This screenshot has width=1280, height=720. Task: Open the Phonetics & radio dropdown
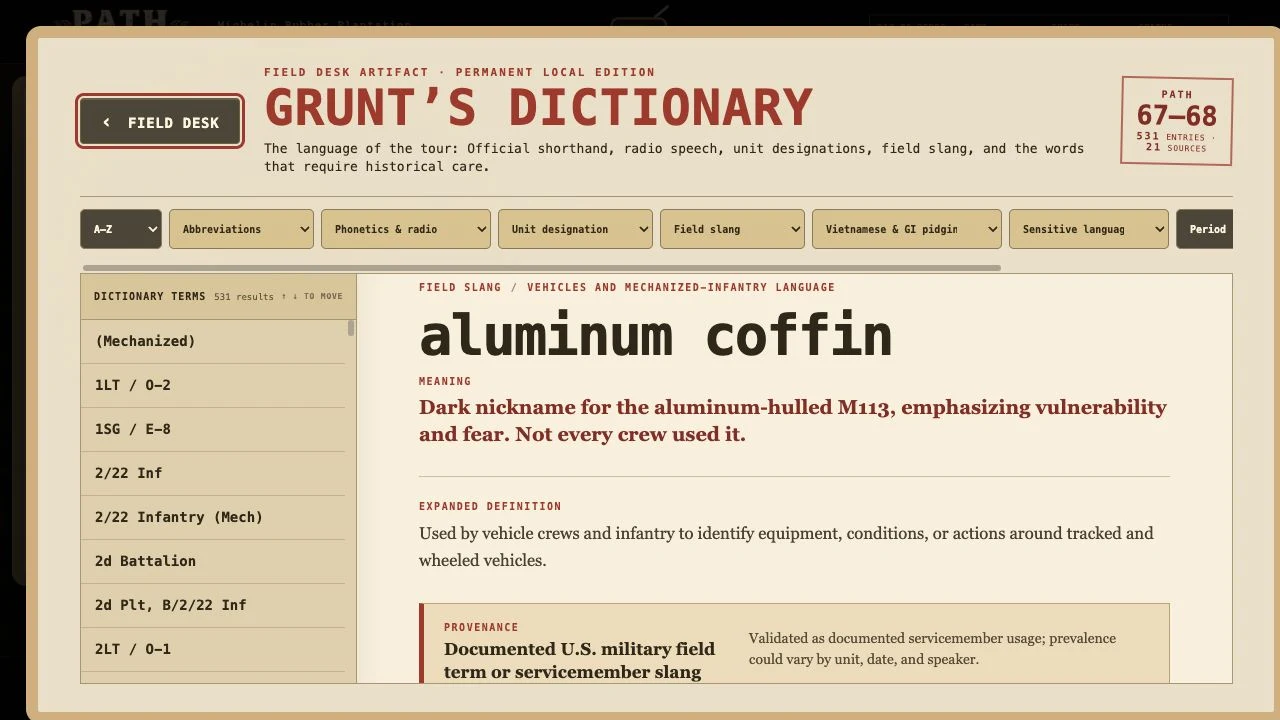pyautogui.click(x=406, y=229)
